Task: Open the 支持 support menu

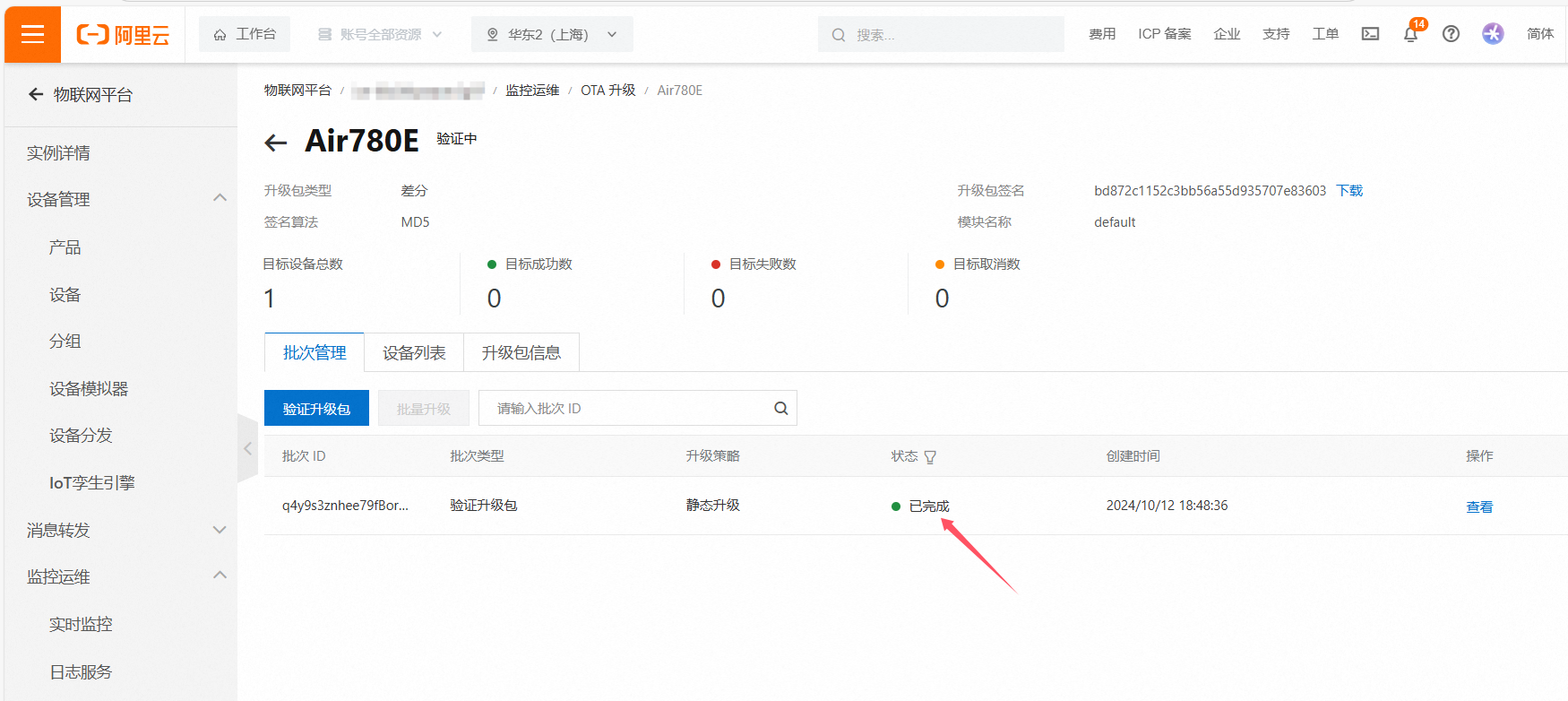Action: point(1276,34)
